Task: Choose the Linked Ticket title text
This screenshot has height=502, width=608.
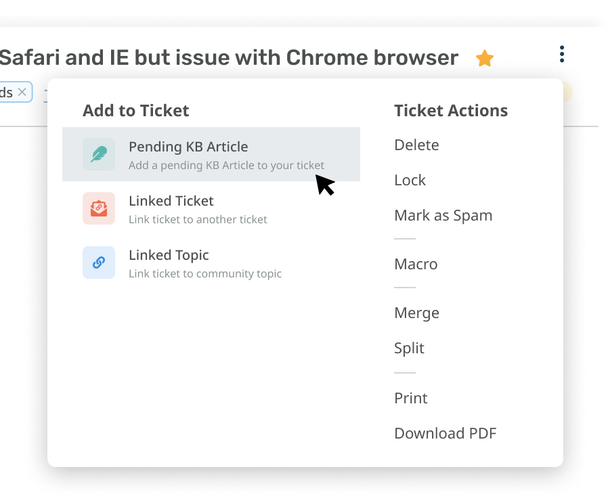Action: click(171, 201)
